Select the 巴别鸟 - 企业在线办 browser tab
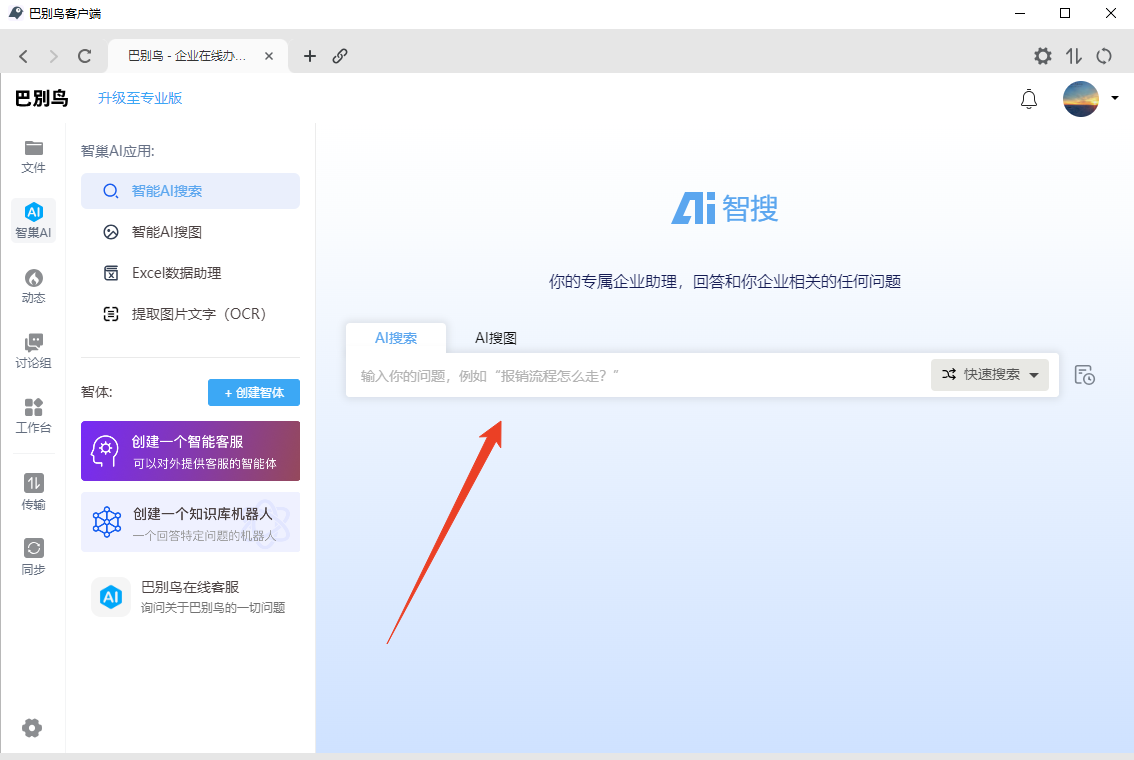The height and width of the screenshot is (760, 1134). (x=197, y=56)
